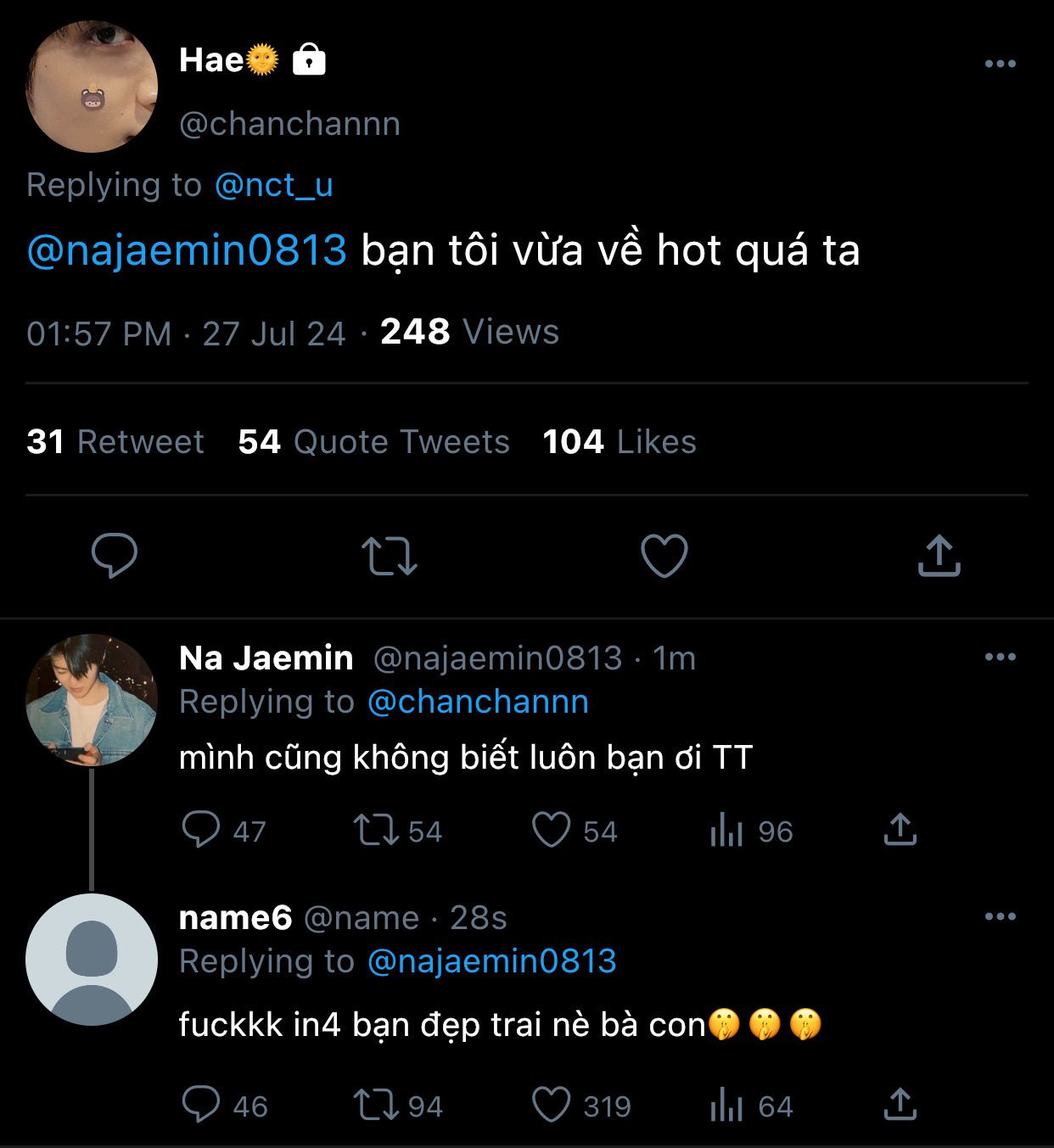
Task: Retweet Na Jaemin's reply
Action: (x=376, y=830)
